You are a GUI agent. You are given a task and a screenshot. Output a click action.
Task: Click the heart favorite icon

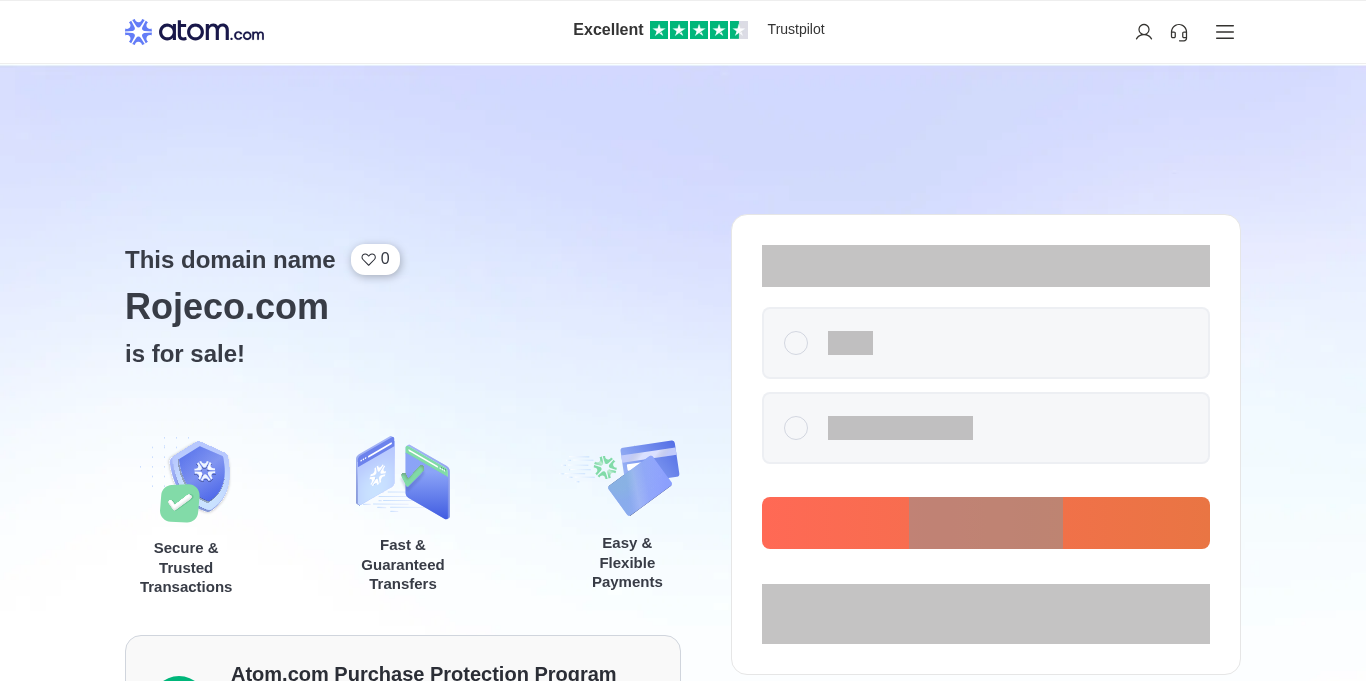(x=368, y=259)
